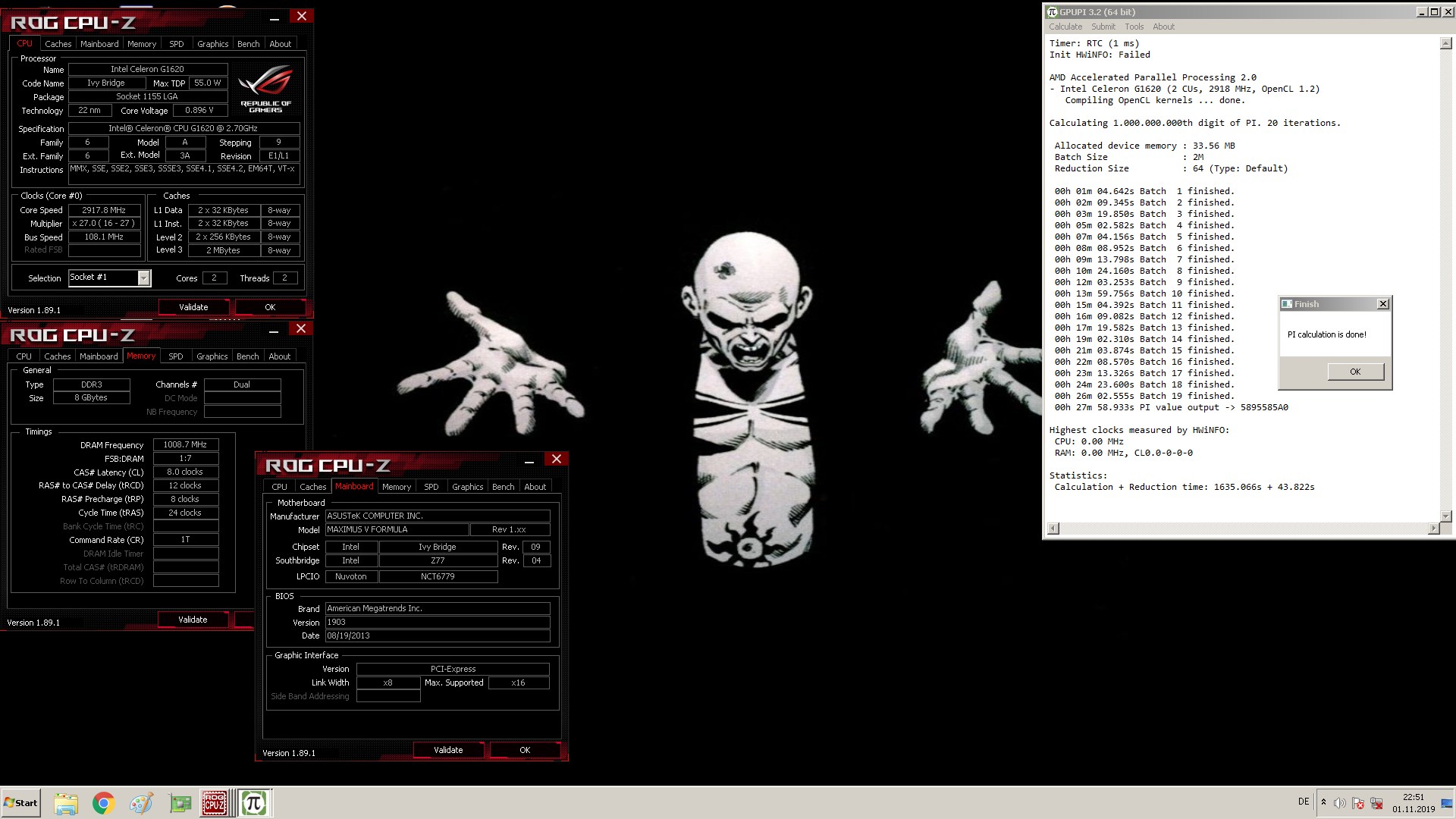Open Graphics tab in Memory CPU-Z window

[x=212, y=356]
